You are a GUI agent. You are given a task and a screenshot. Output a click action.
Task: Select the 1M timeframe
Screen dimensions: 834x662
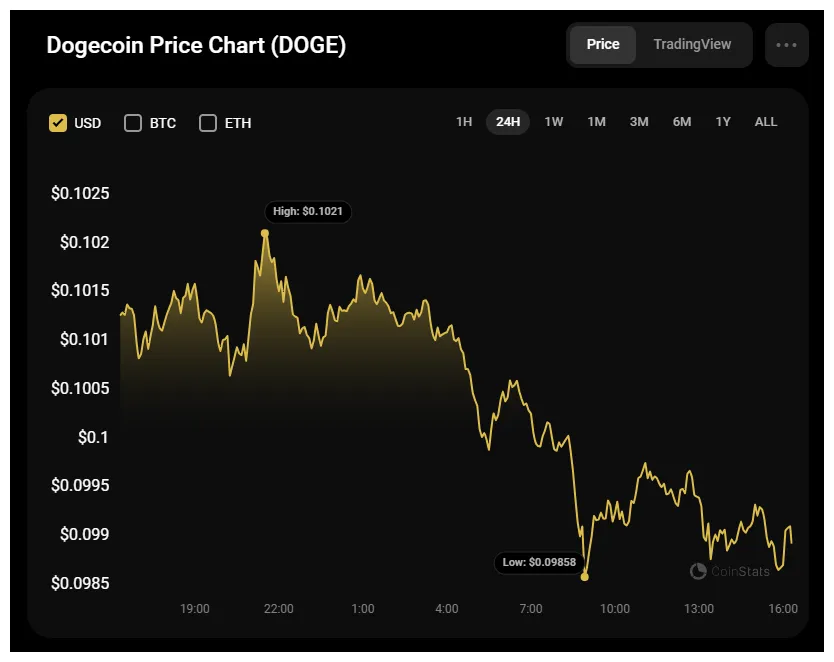596,121
